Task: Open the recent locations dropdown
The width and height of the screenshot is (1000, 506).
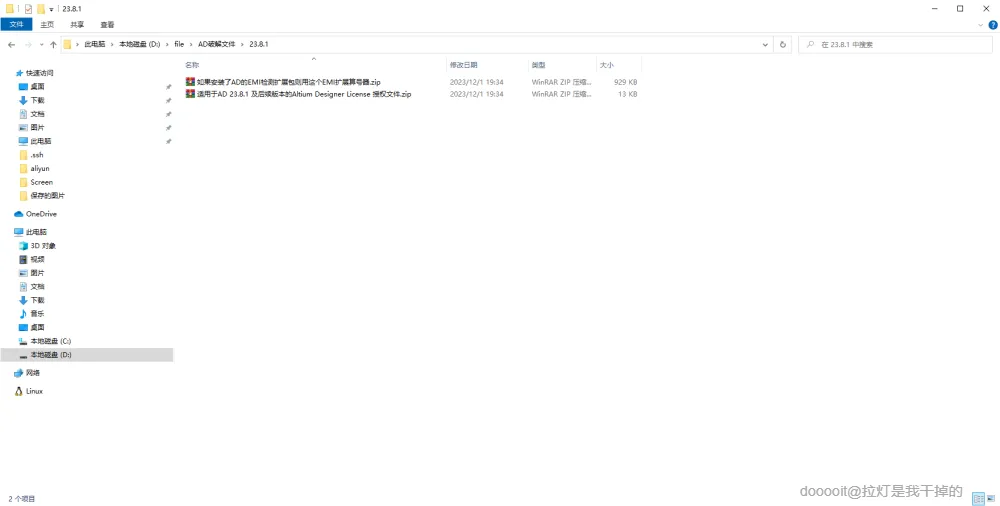Action: (41, 45)
